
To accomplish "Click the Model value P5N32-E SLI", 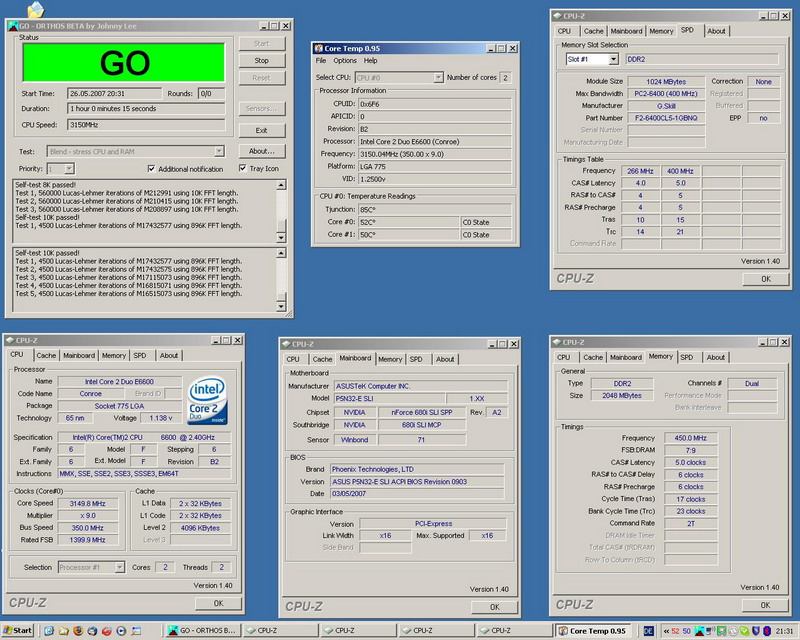I will click(x=389, y=398).
